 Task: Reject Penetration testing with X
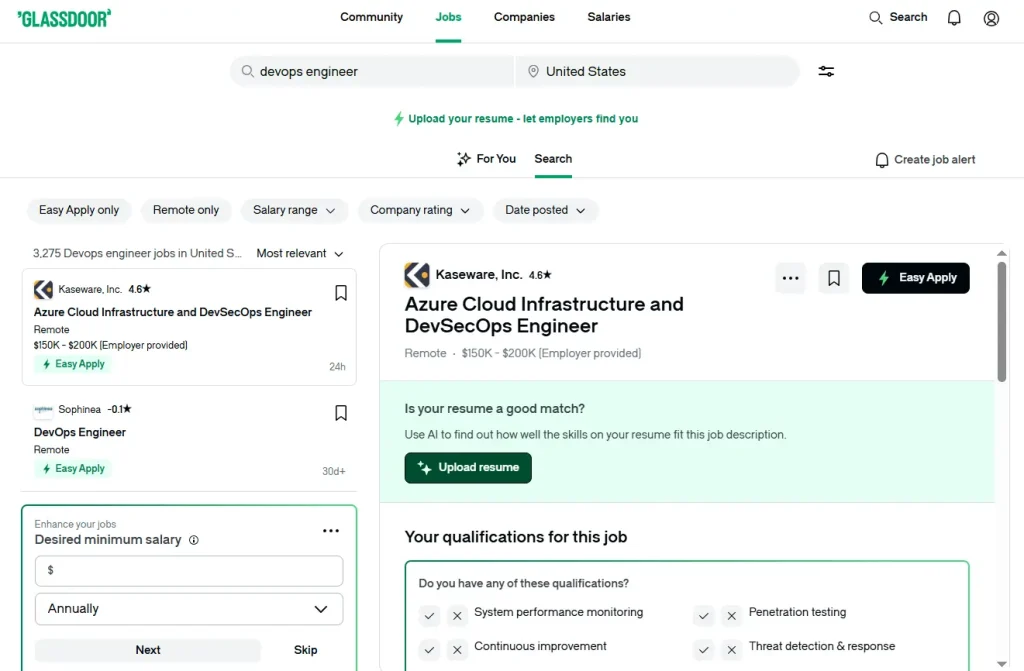point(731,615)
